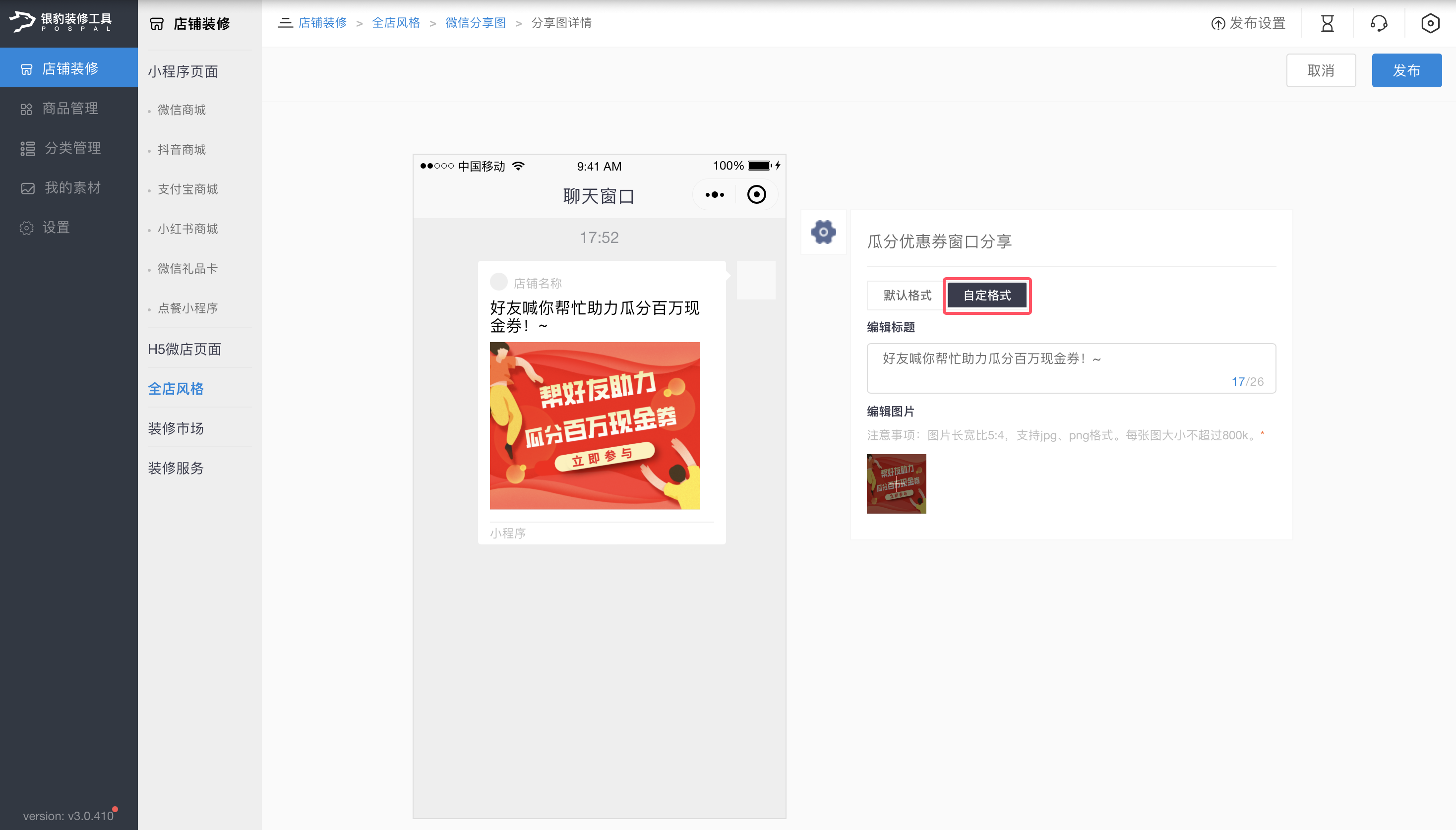The height and width of the screenshot is (830, 1456).
Task: Click the hexagon icon at top right
Action: [1430, 23]
